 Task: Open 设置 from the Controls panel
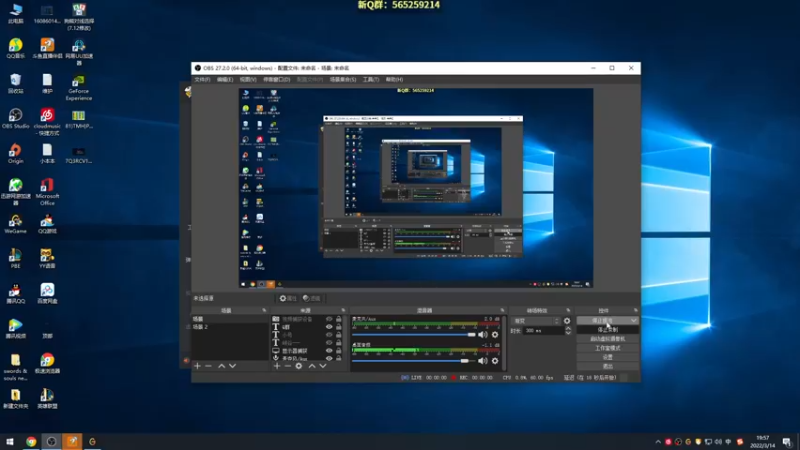608,357
